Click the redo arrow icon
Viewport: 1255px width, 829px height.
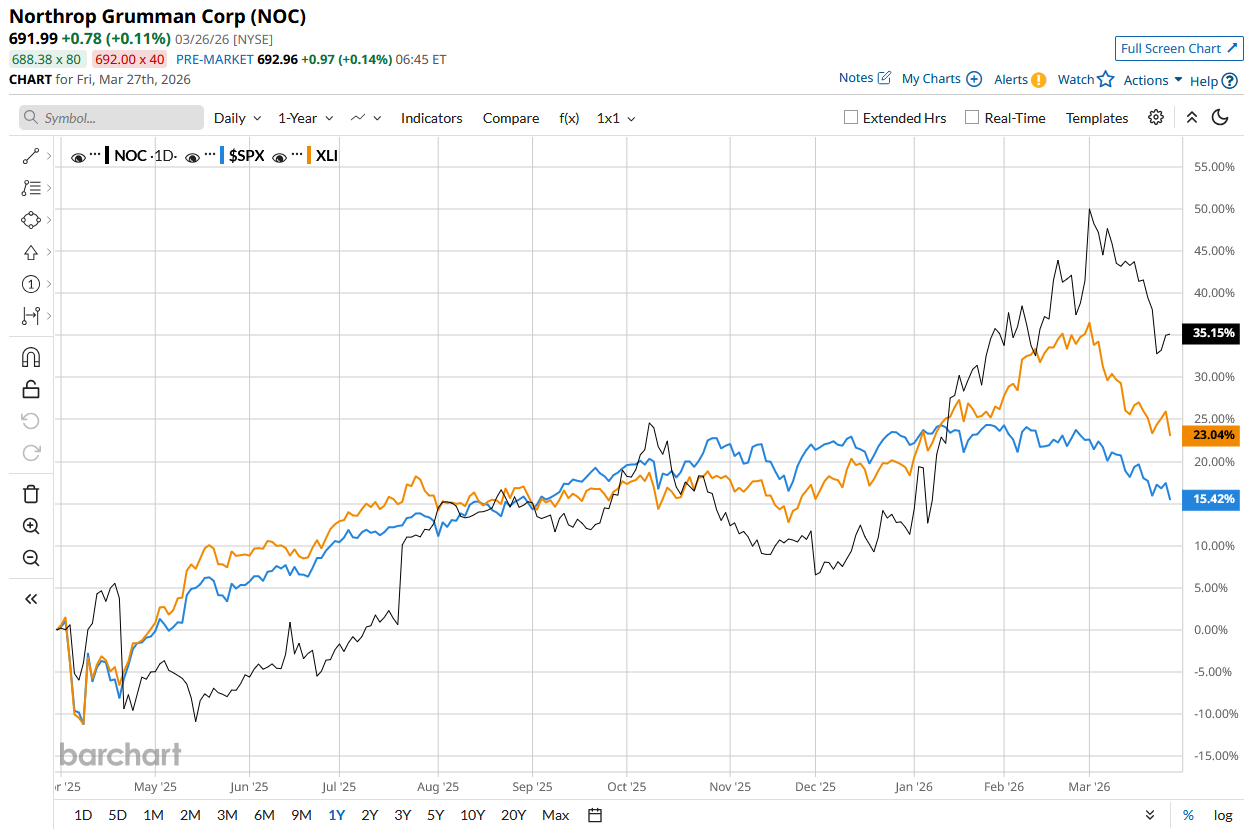[30, 453]
